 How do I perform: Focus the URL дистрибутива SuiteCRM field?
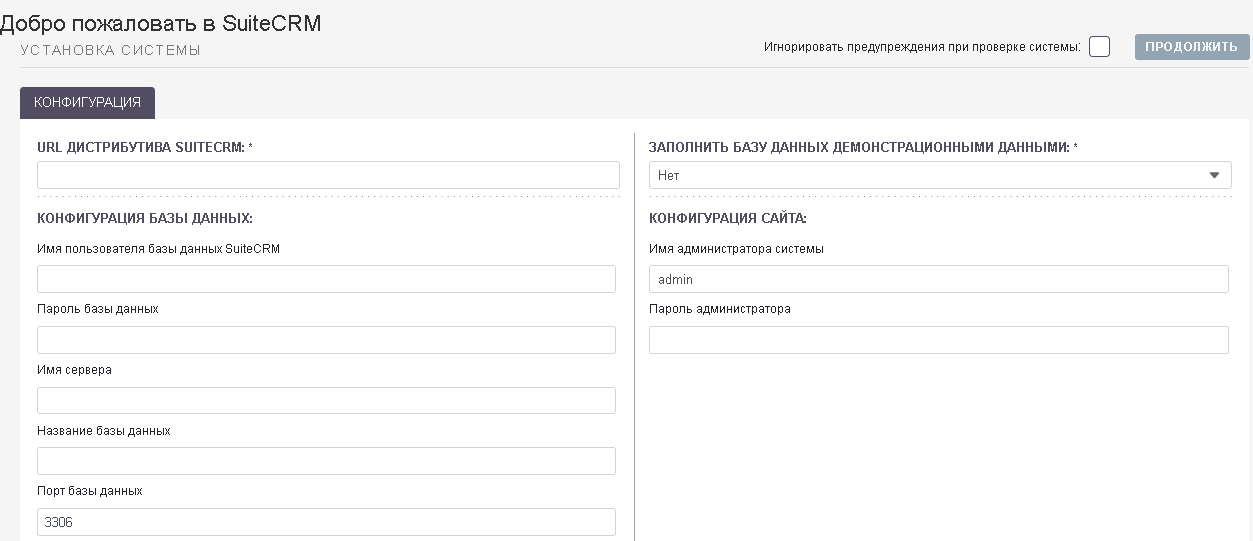coord(328,175)
